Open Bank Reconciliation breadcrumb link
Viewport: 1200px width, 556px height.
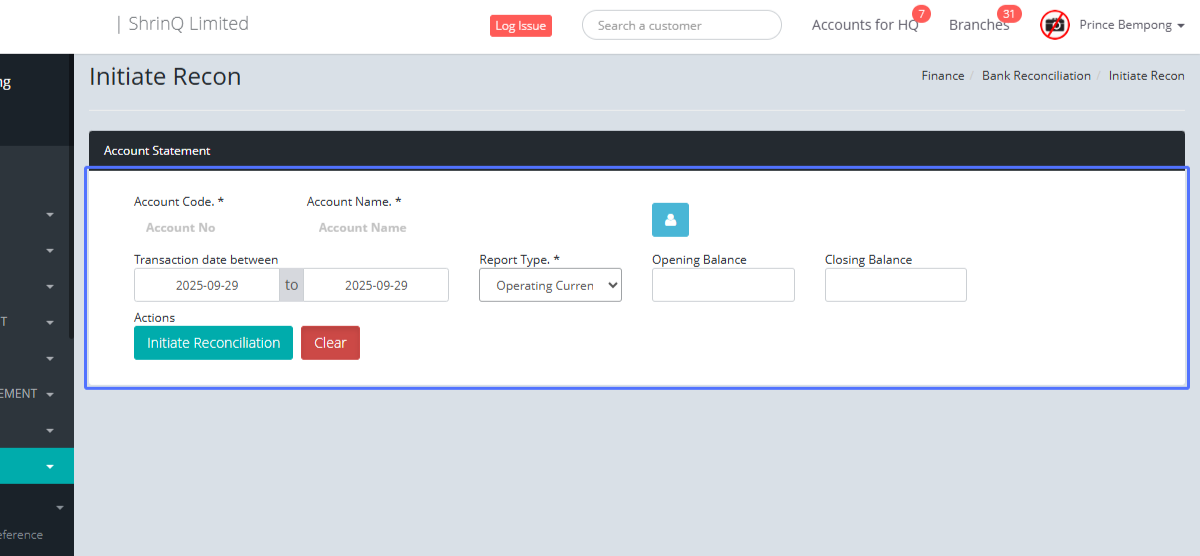[x=1036, y=76]
